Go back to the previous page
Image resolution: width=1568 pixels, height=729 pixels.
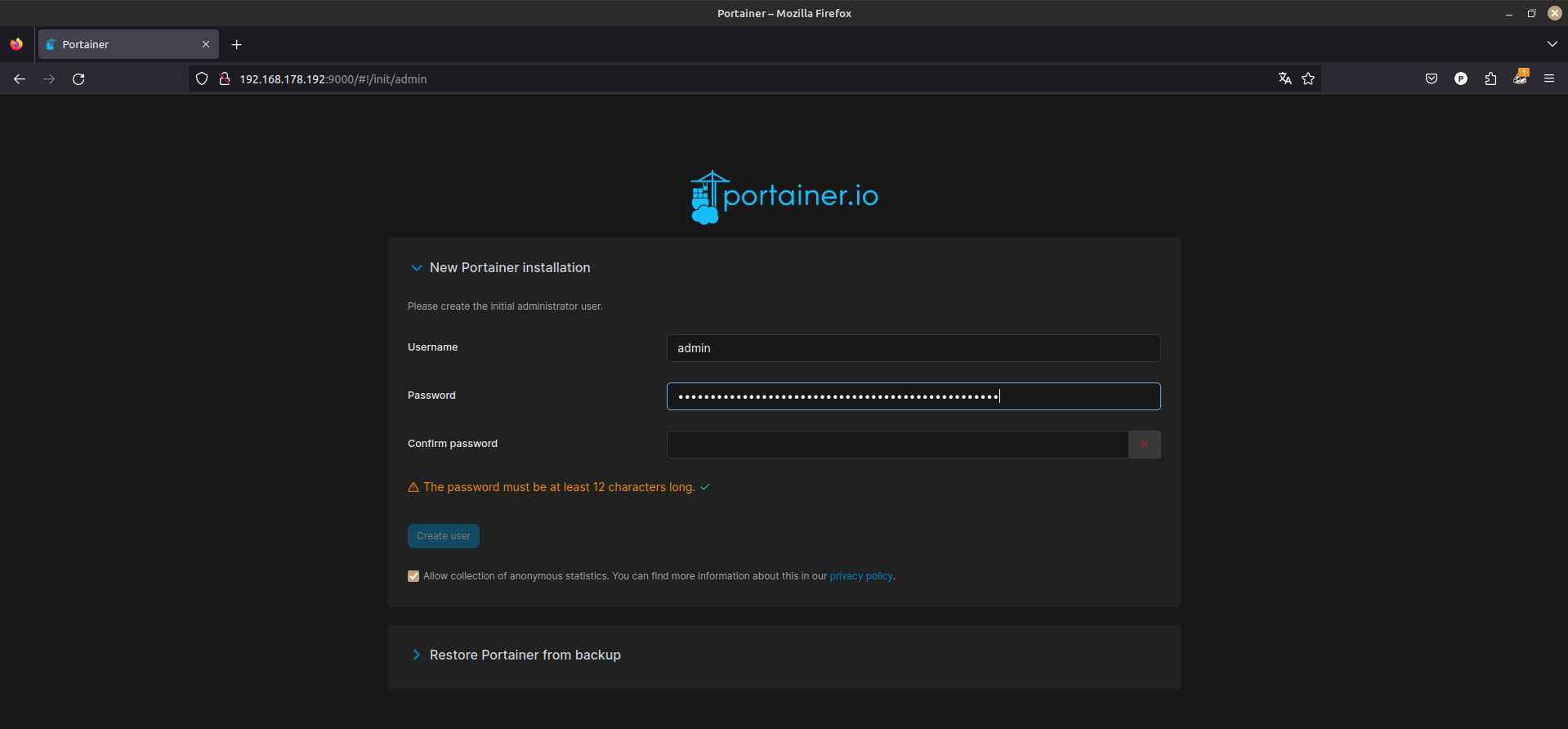pyautogui.click(x=20, y=78)
